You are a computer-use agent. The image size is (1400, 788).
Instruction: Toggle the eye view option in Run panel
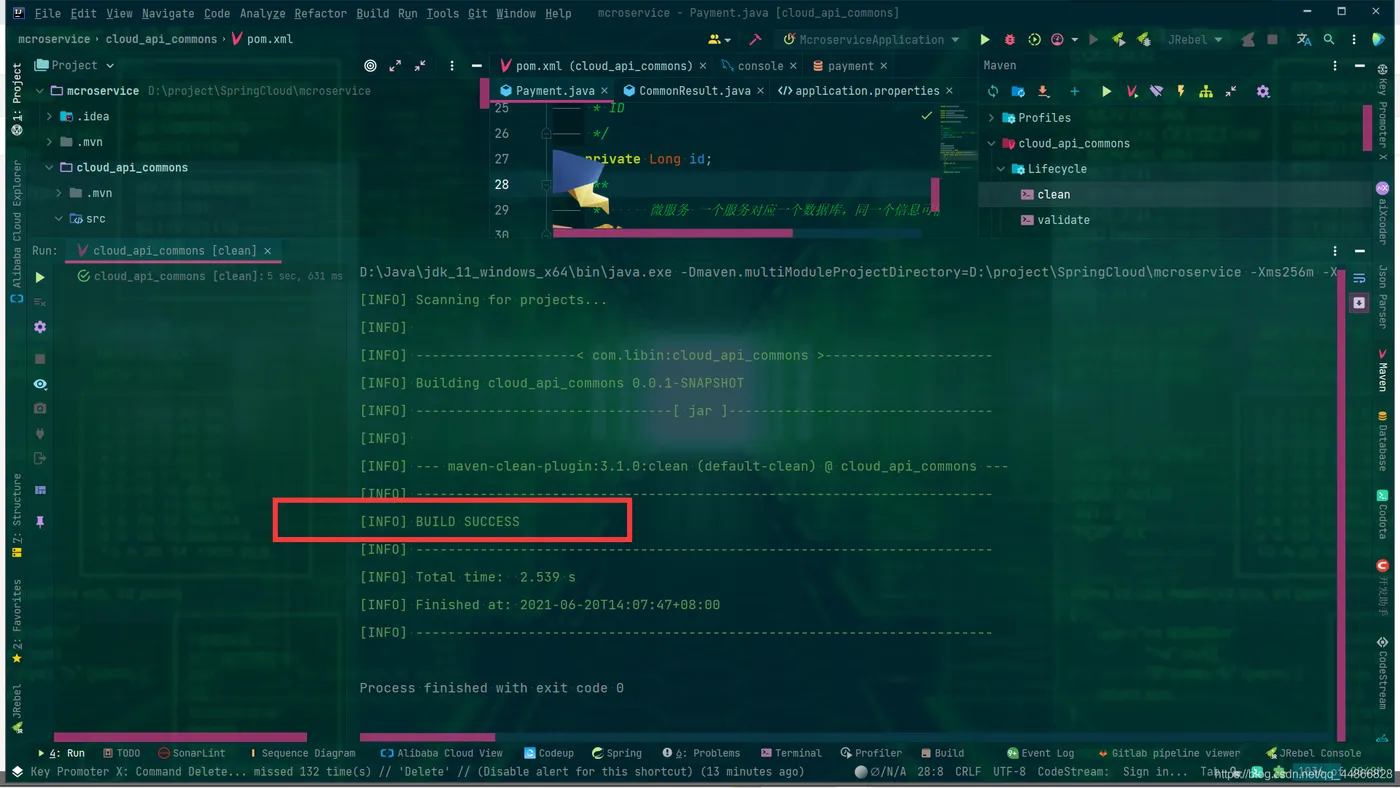point(40,384)
